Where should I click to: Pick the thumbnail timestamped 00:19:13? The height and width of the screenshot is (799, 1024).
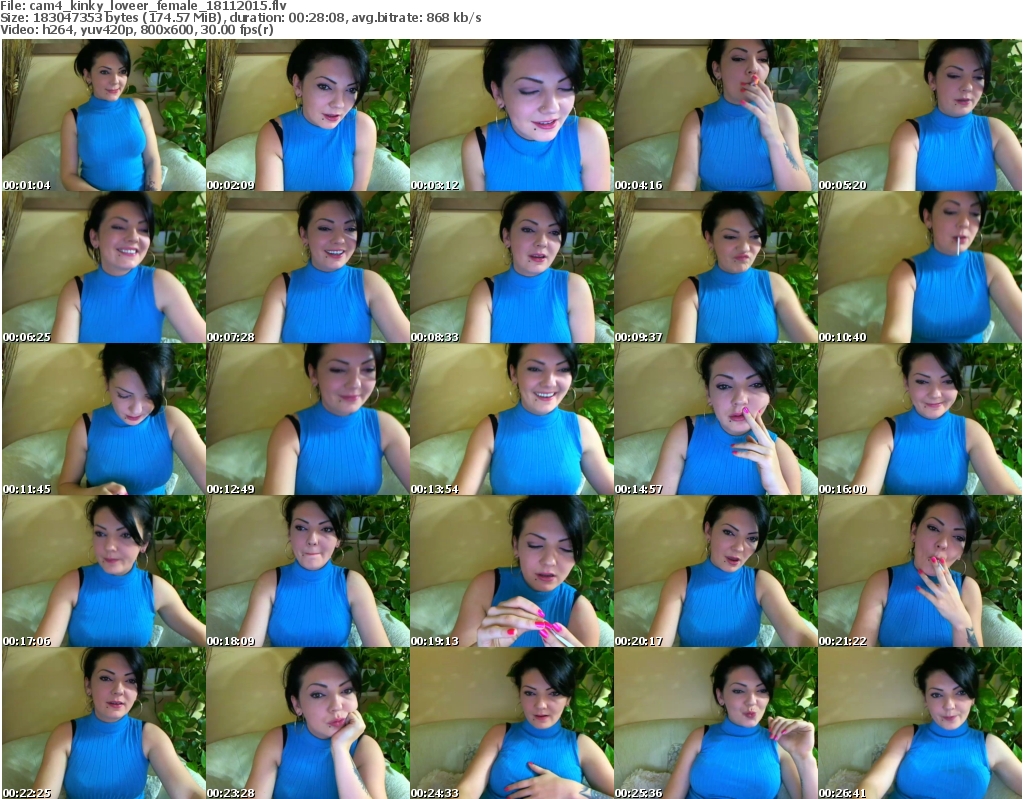(512, 572)
